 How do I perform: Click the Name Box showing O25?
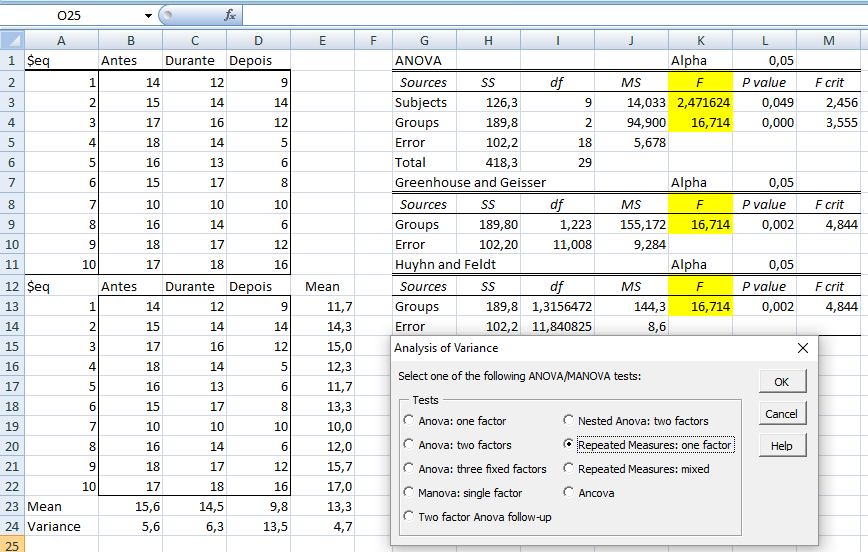click(69, 16)
